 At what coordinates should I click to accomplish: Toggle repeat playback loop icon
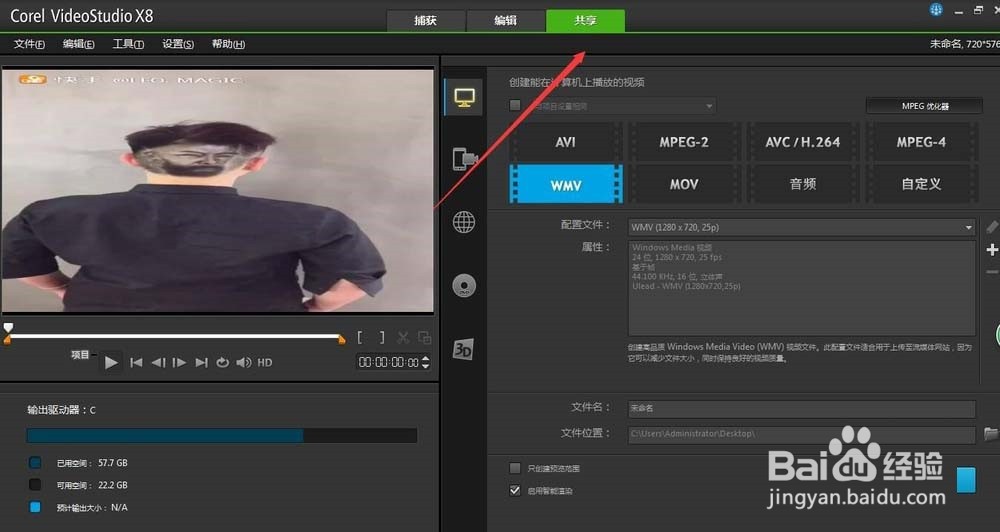(222, 362)
